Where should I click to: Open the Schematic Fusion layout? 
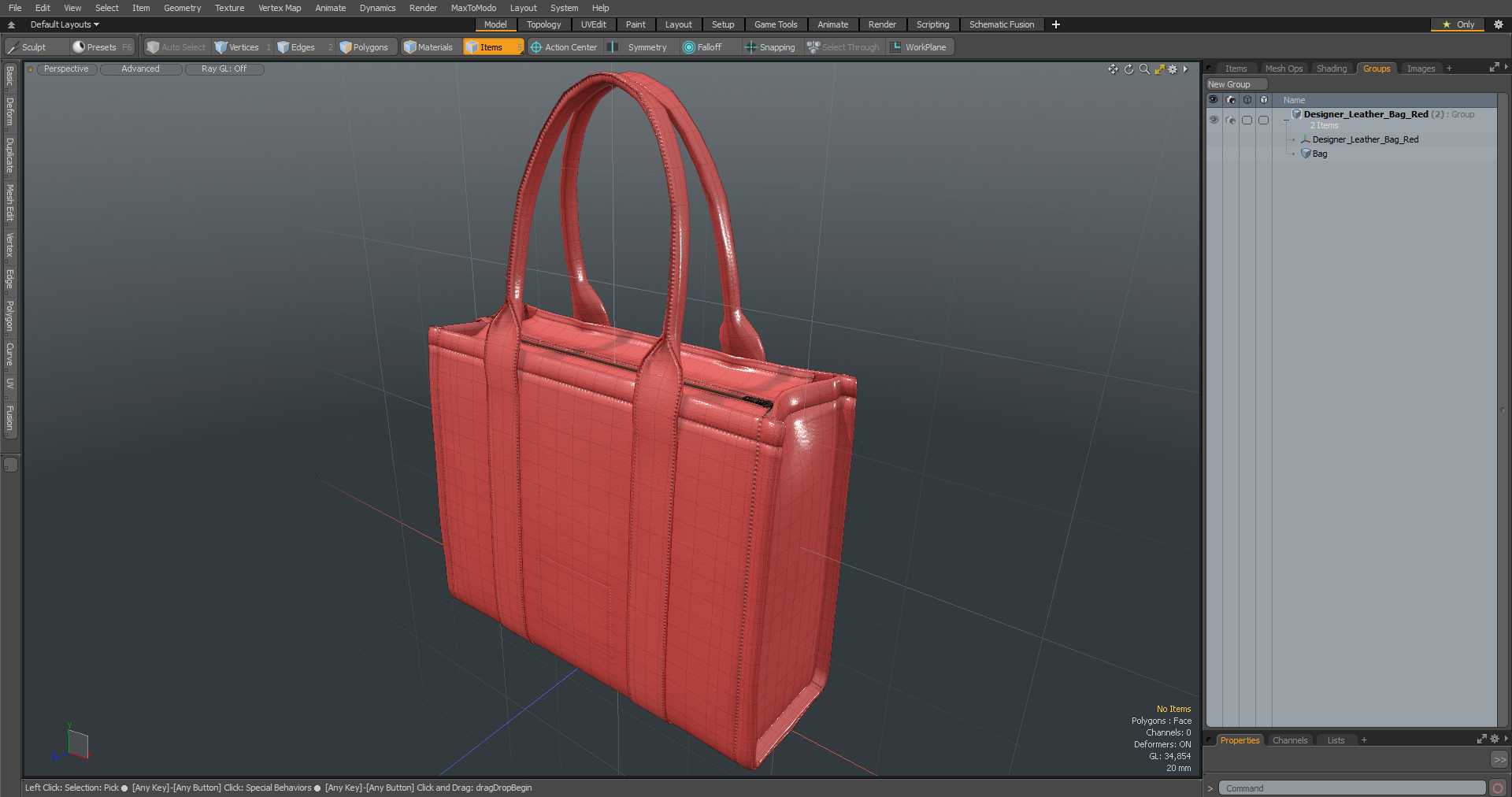click(x=1001, y=24)
